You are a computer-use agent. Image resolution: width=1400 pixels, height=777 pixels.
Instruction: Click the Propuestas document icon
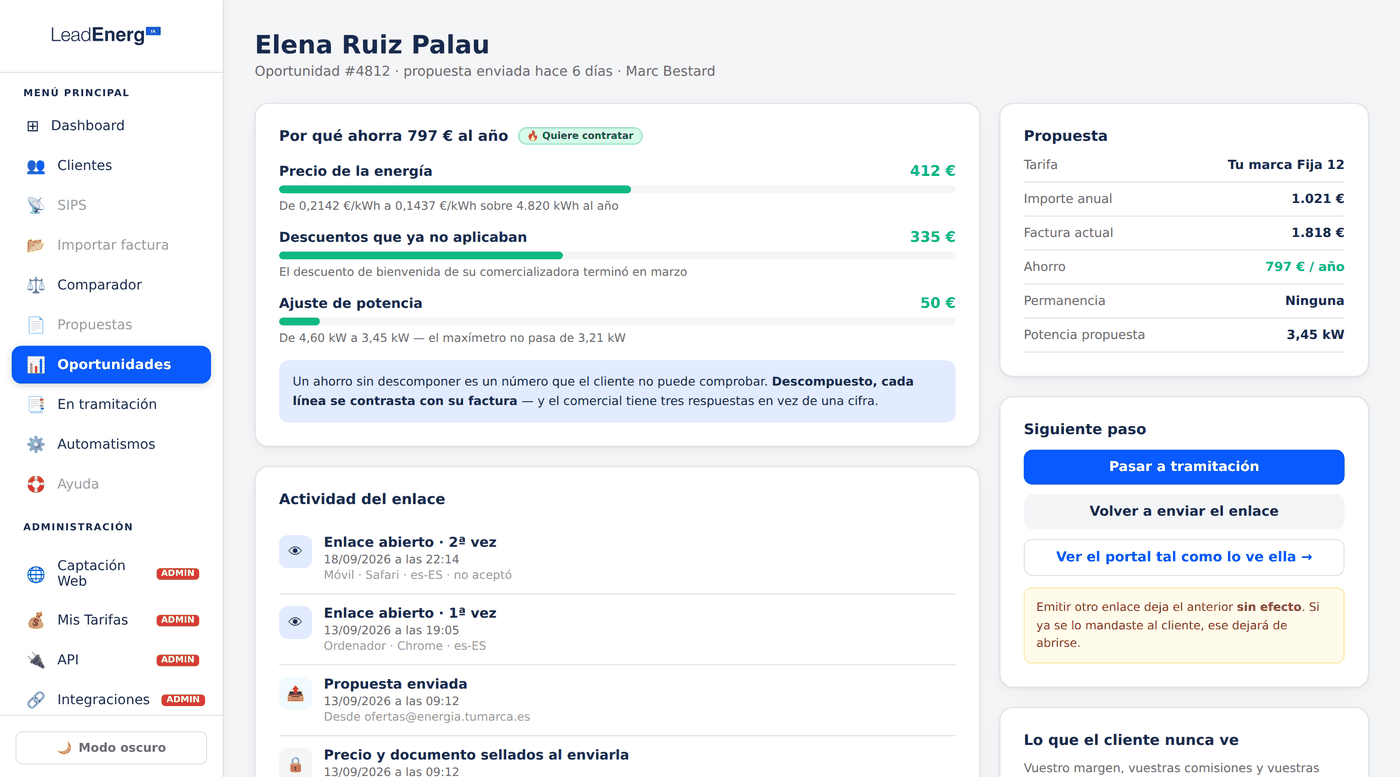click(36, 325)
